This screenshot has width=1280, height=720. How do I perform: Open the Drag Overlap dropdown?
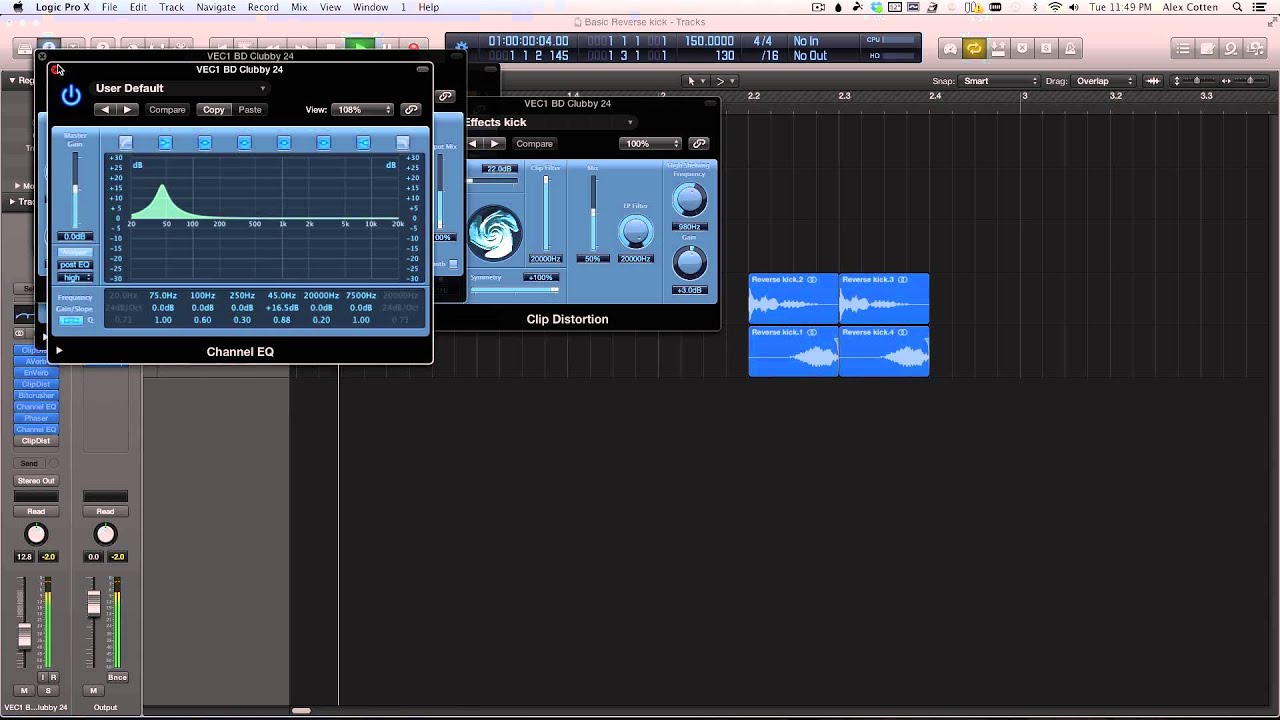click(1104, 81)
